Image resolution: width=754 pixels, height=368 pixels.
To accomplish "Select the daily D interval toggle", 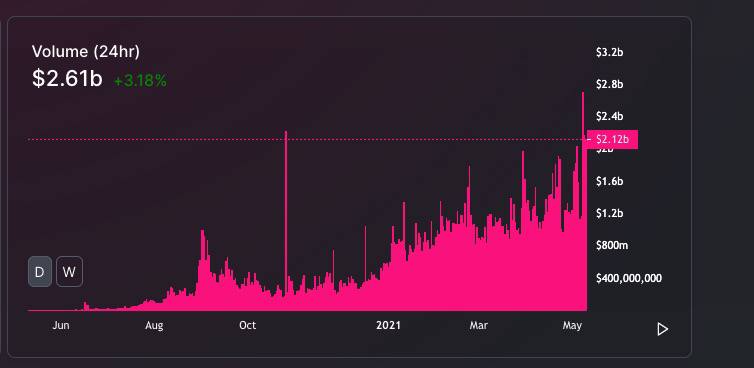I will 40,272.
